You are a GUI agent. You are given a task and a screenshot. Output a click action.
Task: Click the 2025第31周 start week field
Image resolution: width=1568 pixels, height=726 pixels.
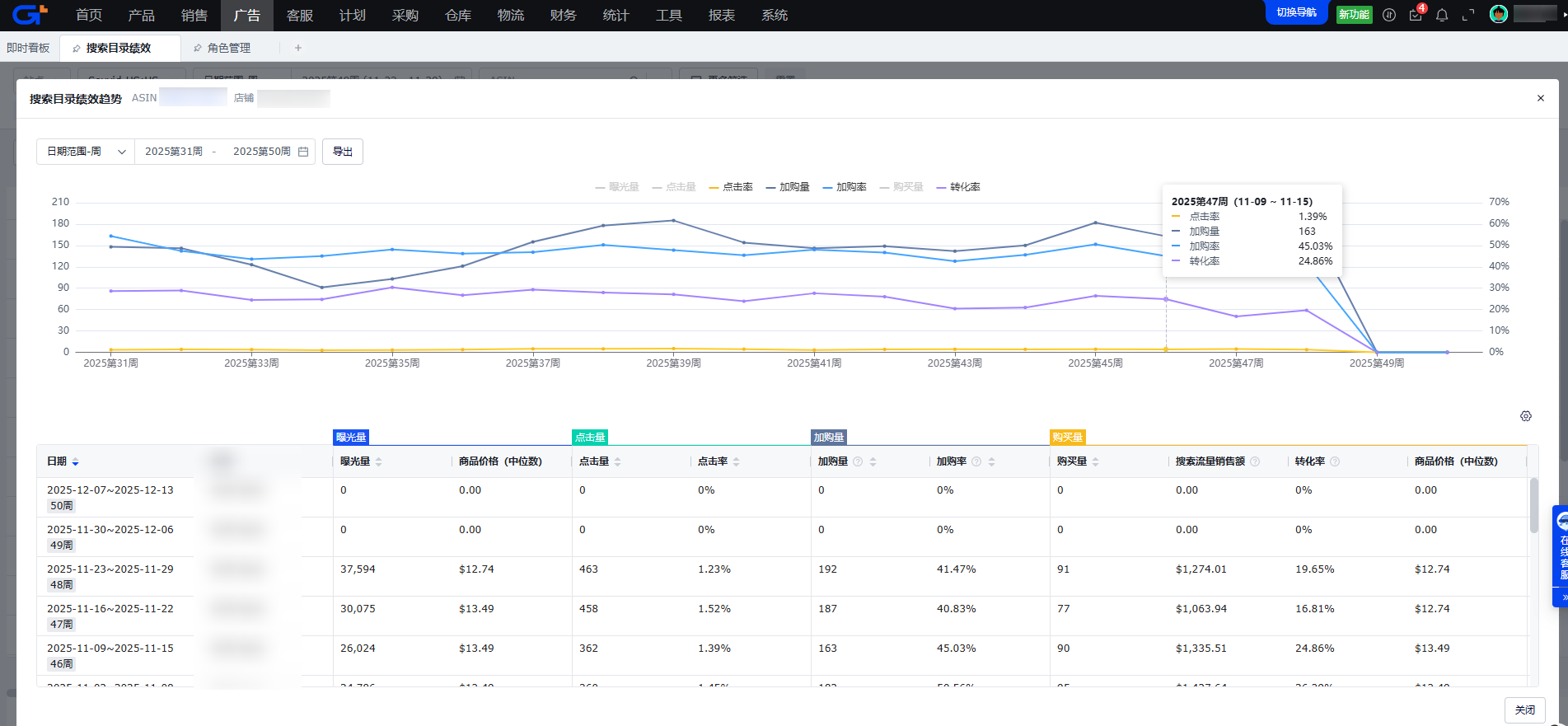coord(174,152)
